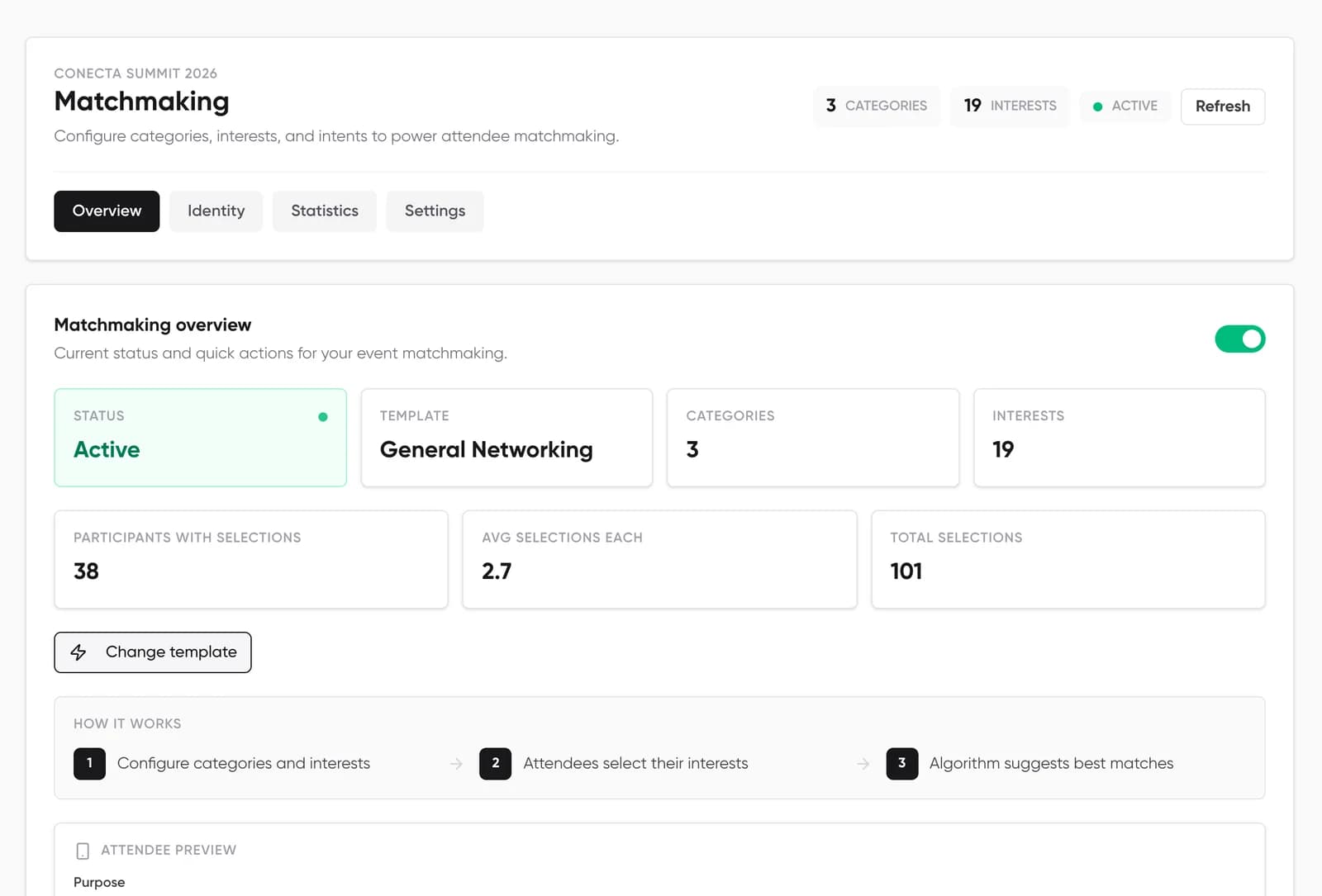Screen dimensions: 1322x896
Task: Switch to the Identity tab
Action: [216, 211]
